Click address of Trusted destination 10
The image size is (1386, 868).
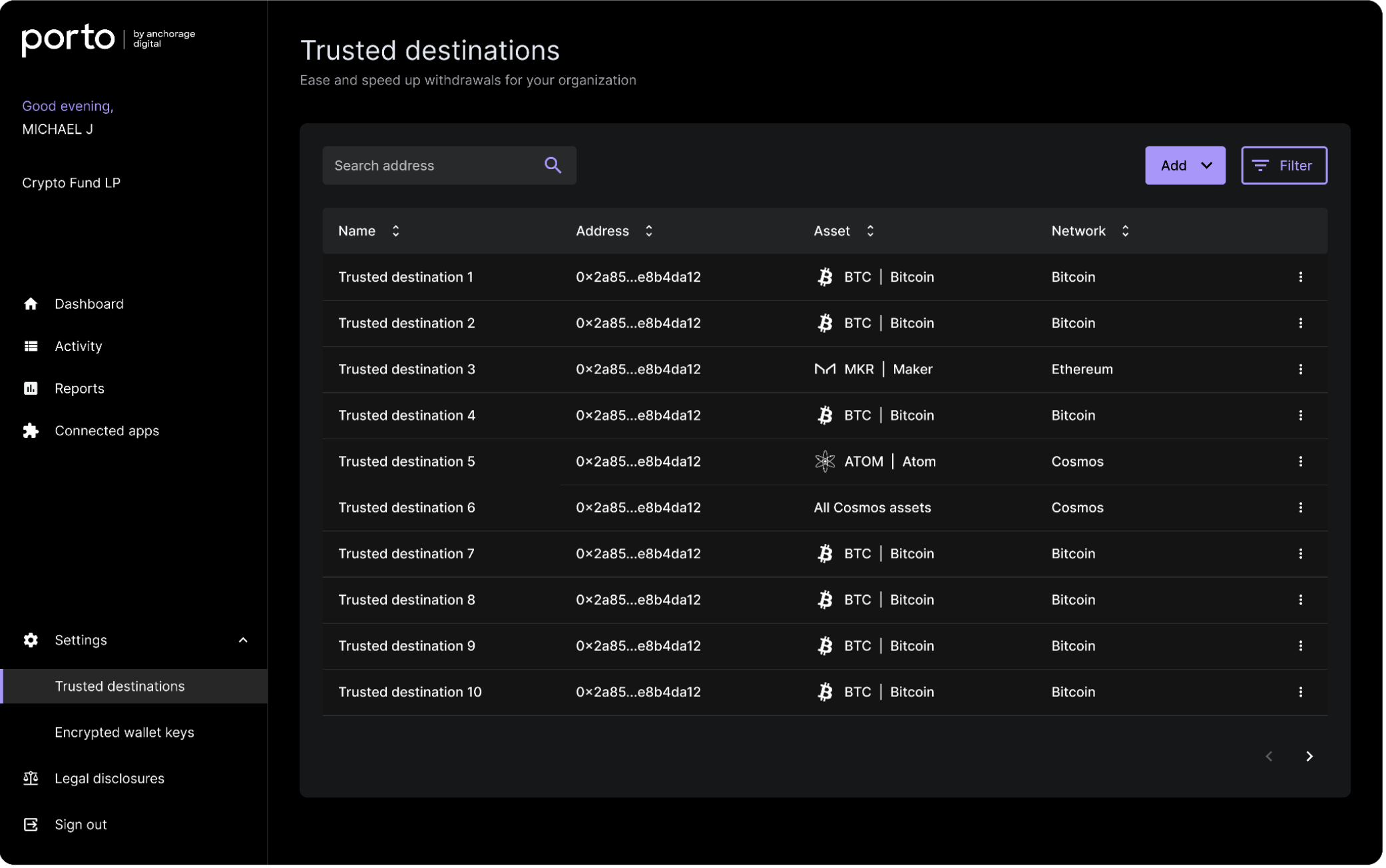tap(640, 693)
